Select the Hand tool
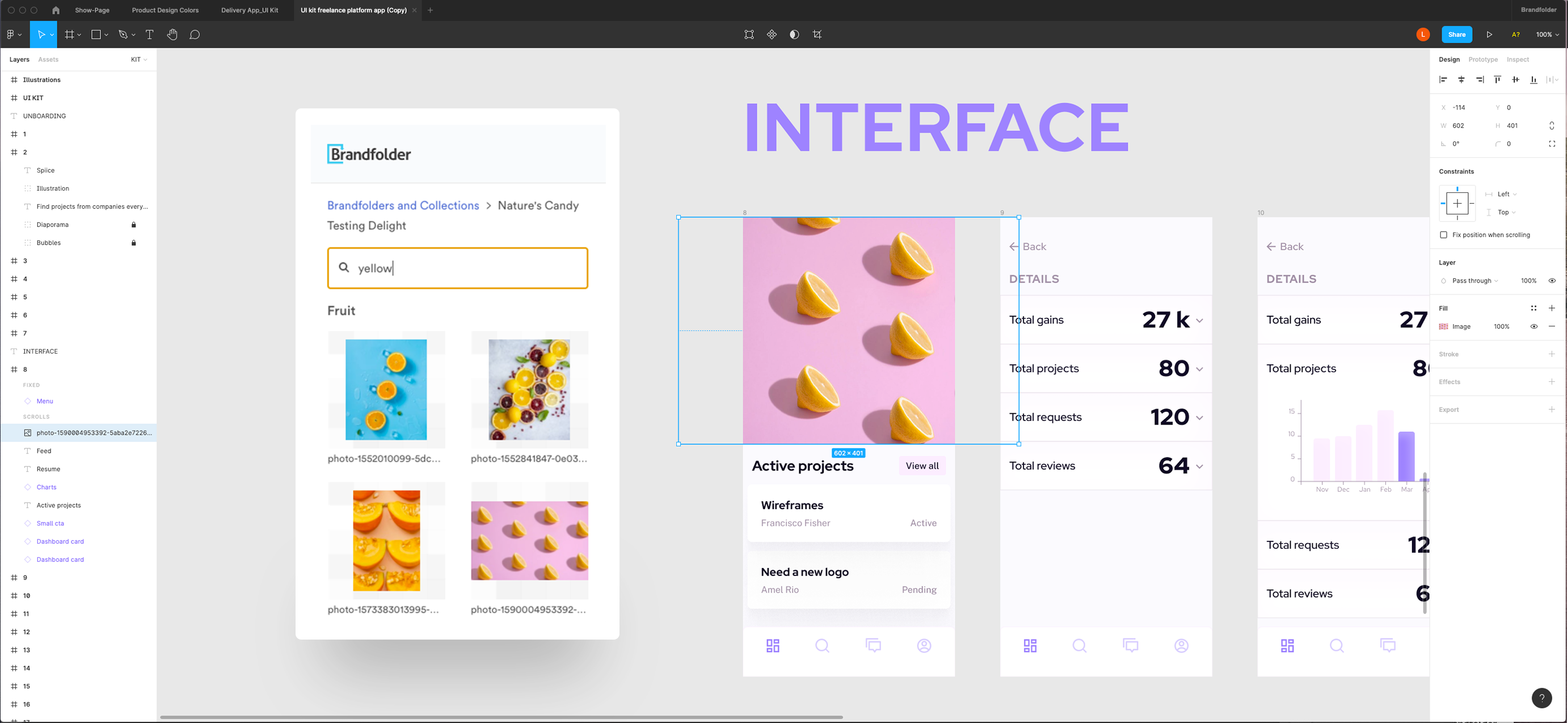This screenshot has width=1568, height=723. [x=172, y=34]
